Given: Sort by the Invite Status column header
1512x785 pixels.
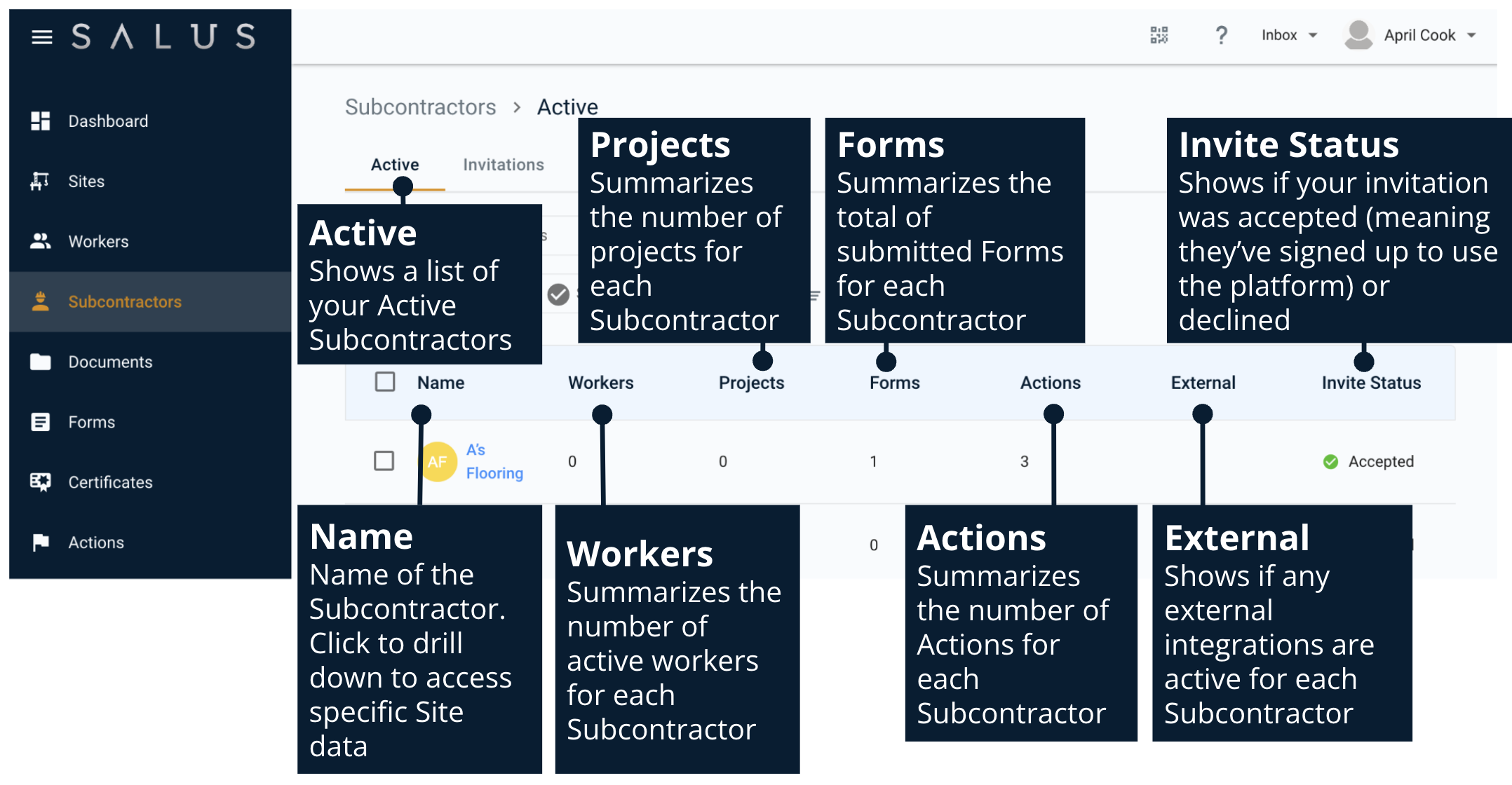Looking at the screenshot, I should coord(1371,383).
